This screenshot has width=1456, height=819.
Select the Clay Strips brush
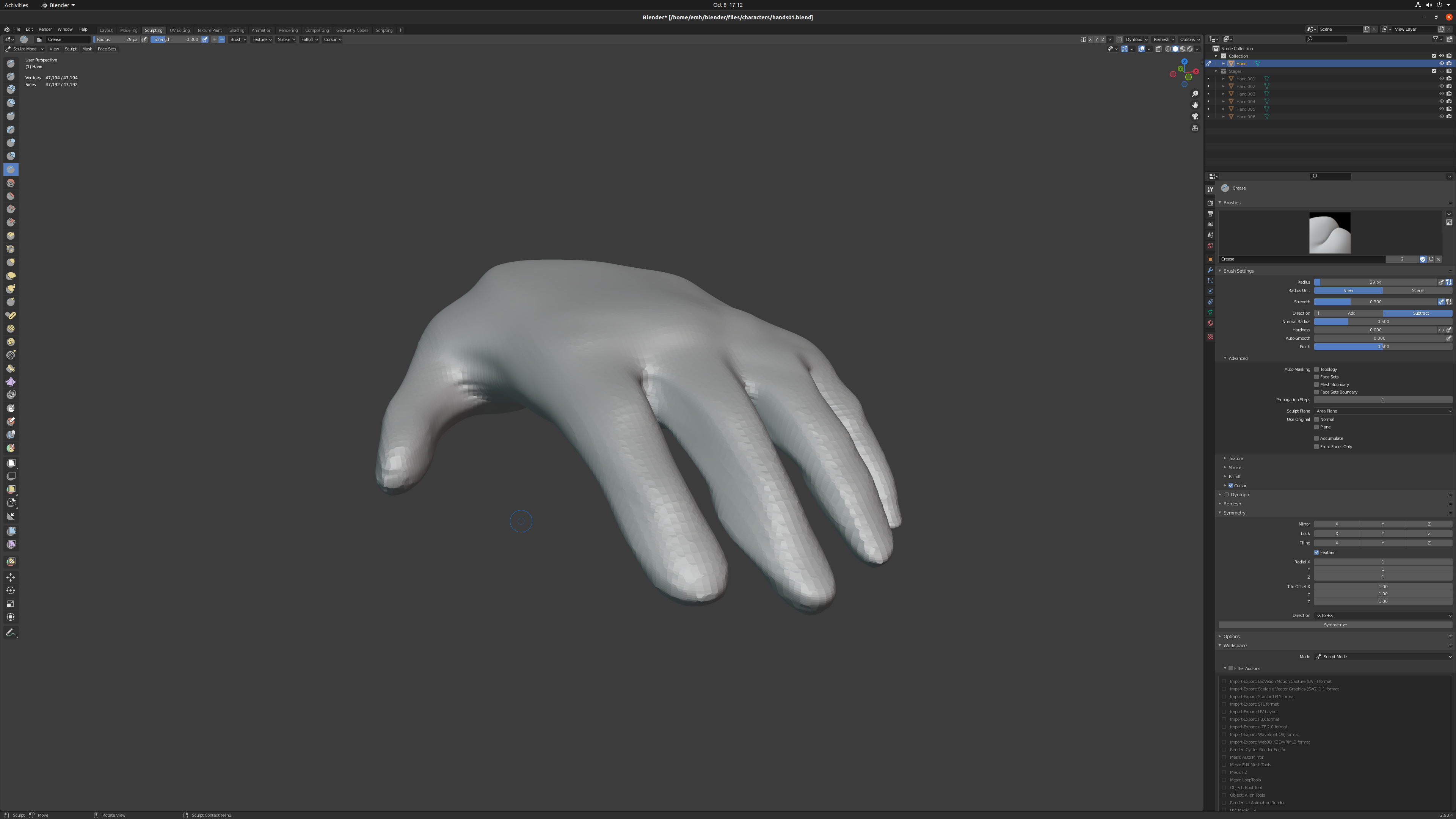[x=11, y=103]
